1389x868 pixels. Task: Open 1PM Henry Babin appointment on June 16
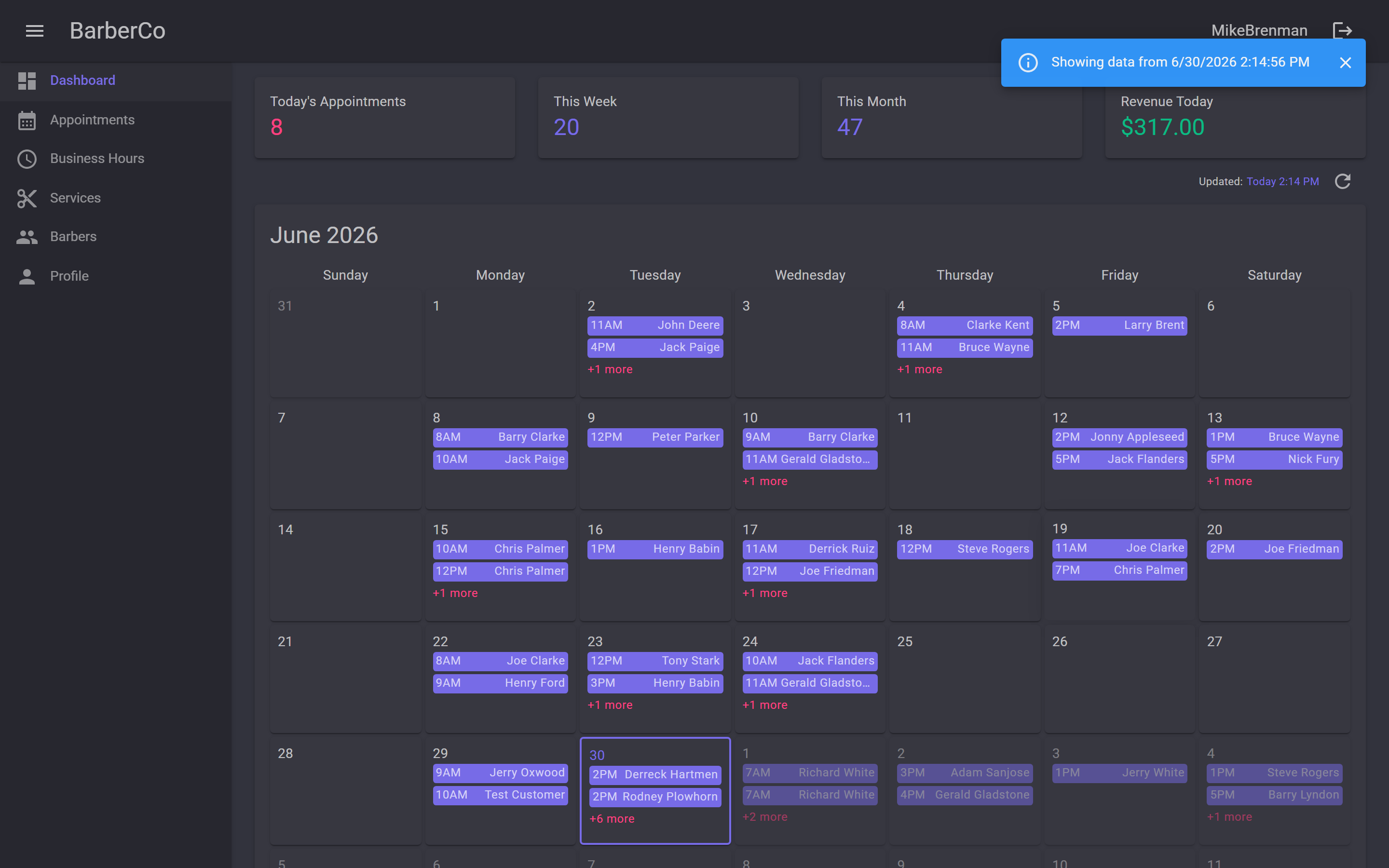(655, 549)
